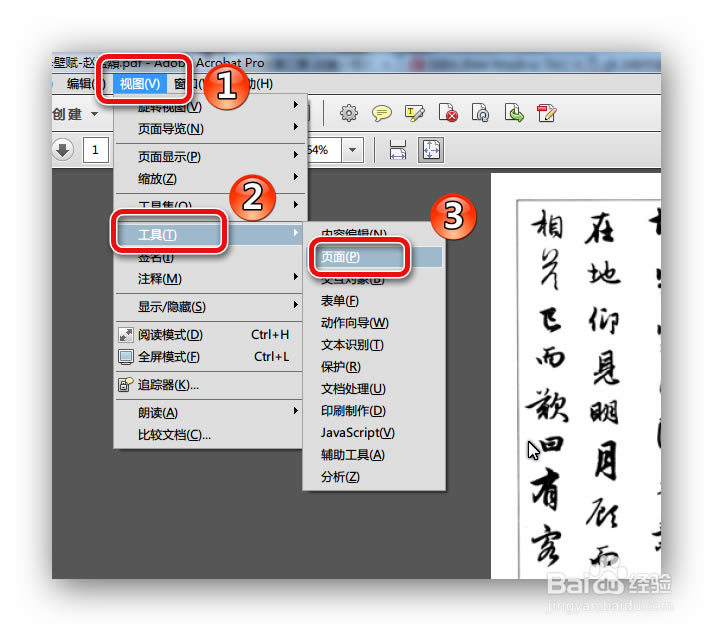Image resolution: width=713 pixels, height=631 pixels.
Task: Click the fit one full page icon
Action: [x=431, y=150]
